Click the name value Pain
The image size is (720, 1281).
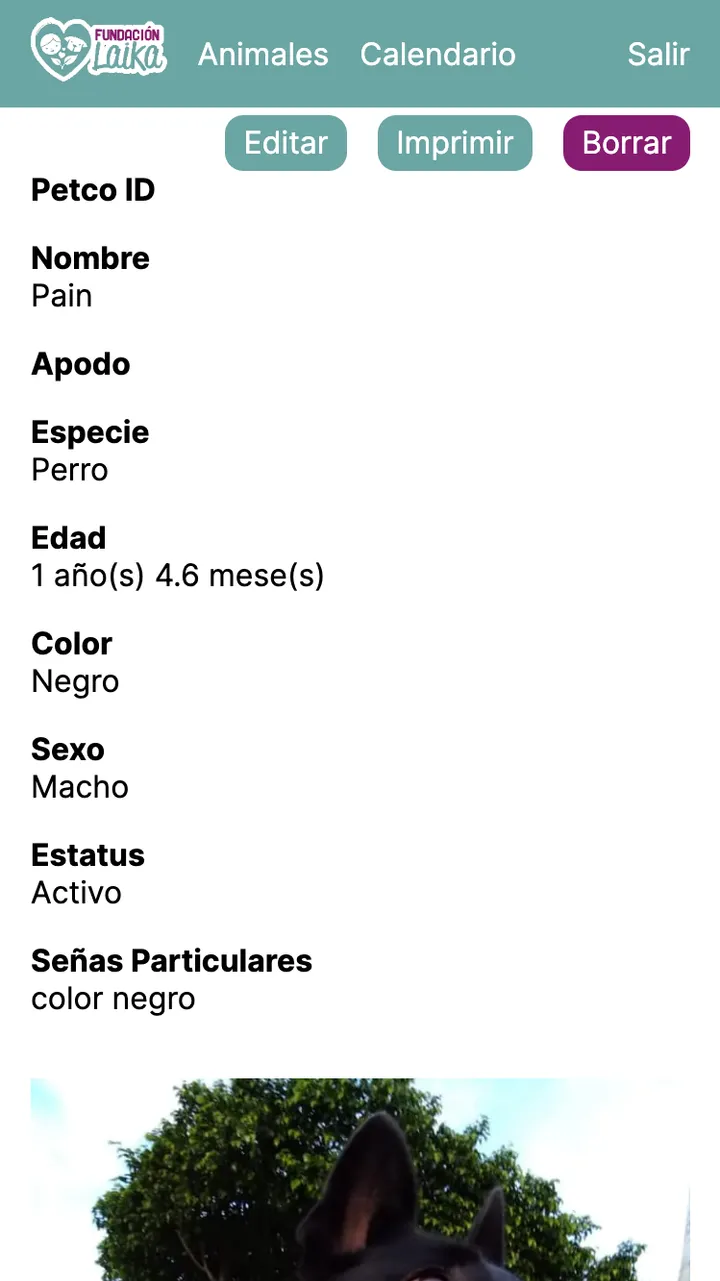[x=62, y=296]
